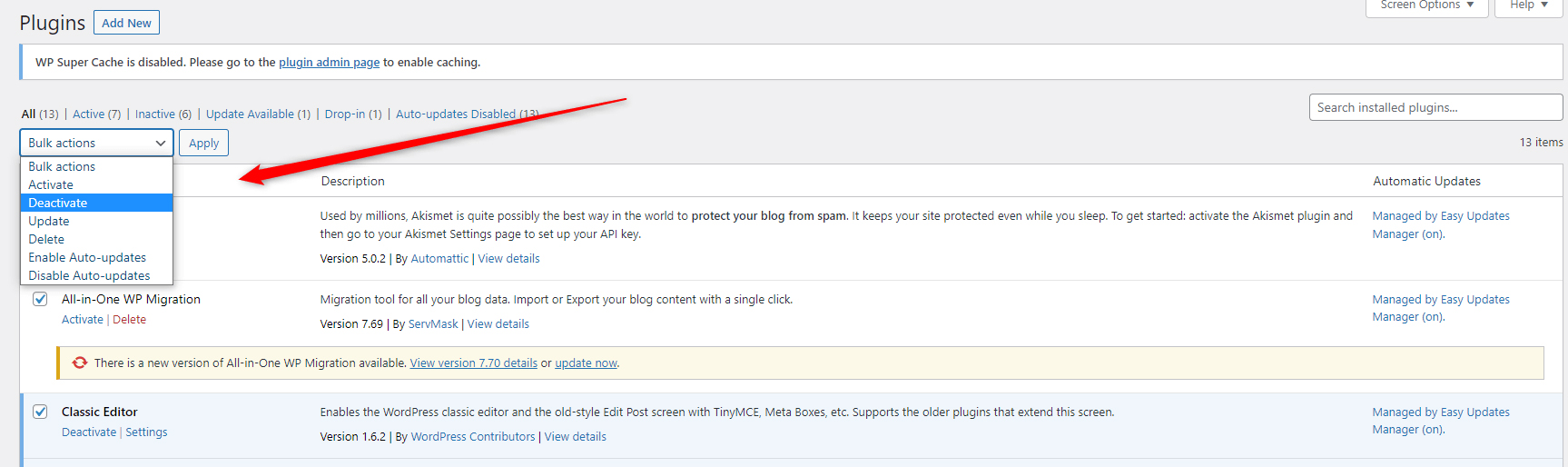
Task: Delete the All-in-One WP Migration plugin
Action: [129, 319]
